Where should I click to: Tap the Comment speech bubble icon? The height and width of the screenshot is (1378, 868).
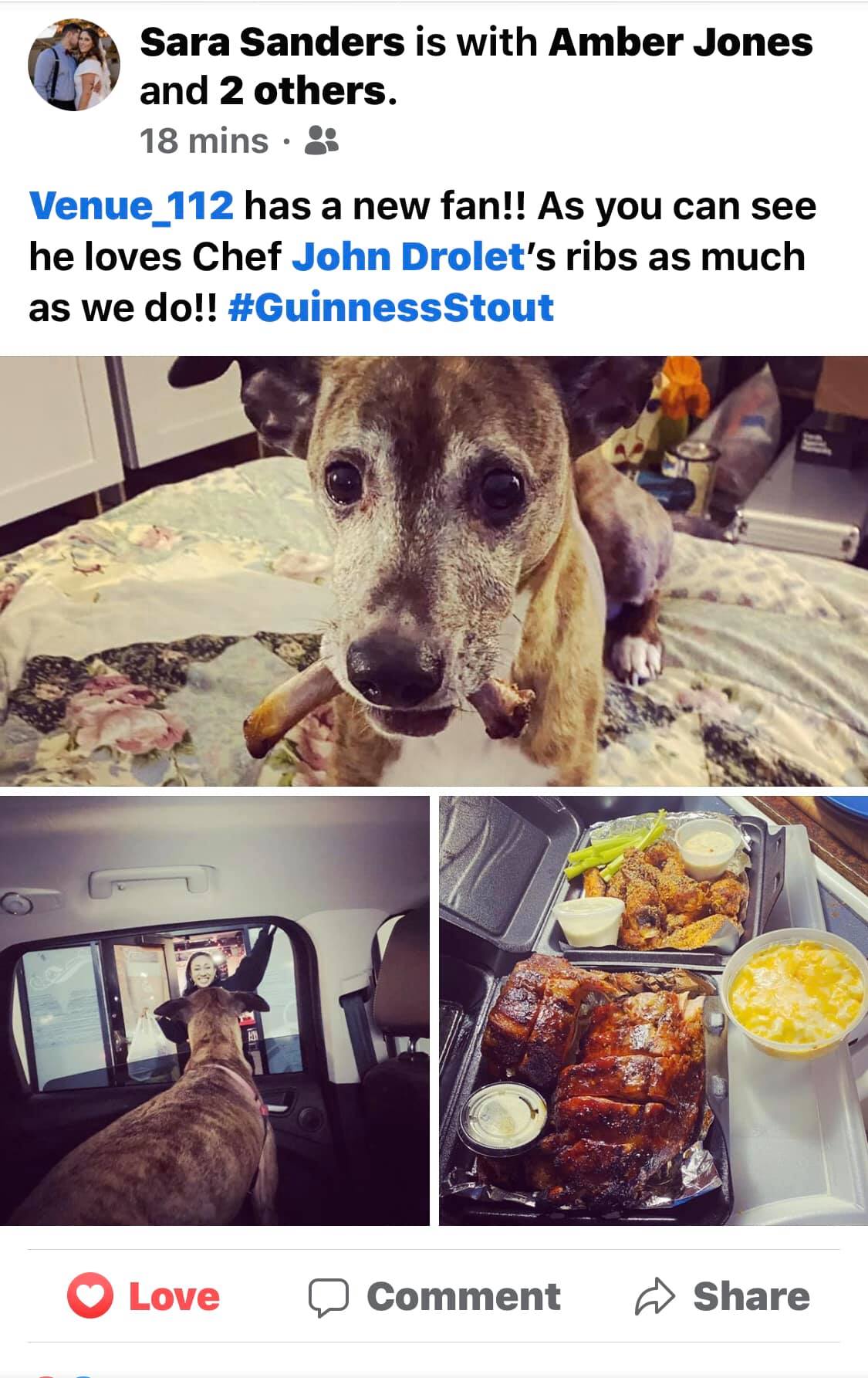(x=329, y=1296)
